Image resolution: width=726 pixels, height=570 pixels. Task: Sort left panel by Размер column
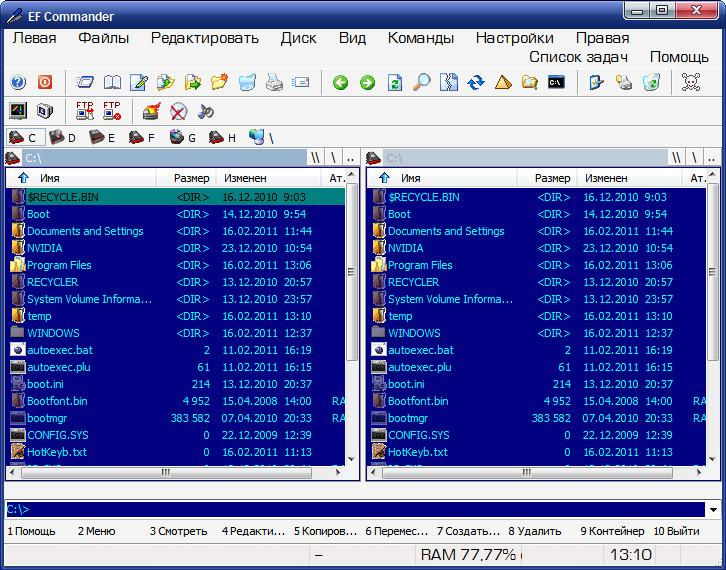[x=186, y=178]
